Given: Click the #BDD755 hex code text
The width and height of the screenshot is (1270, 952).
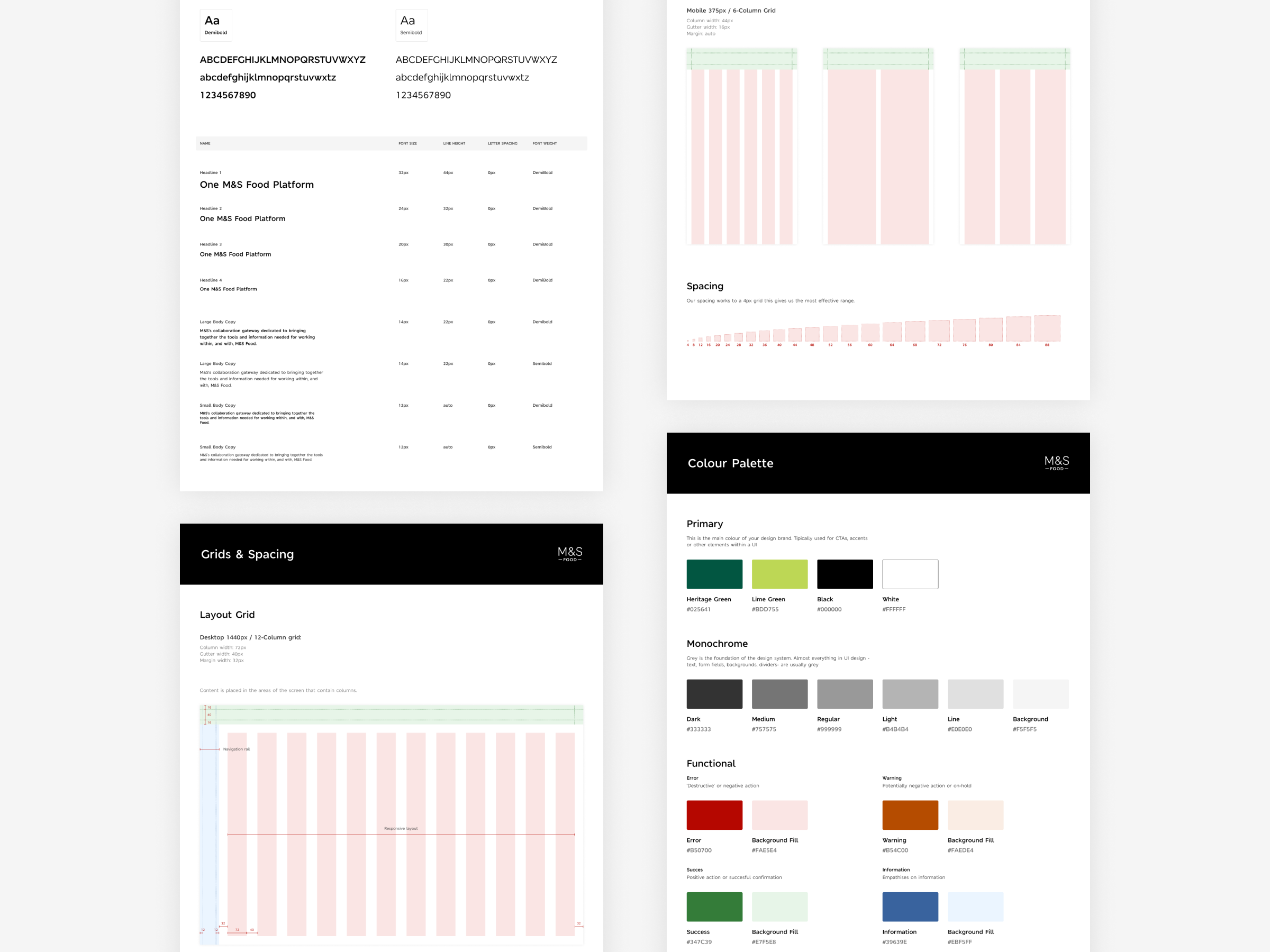Looking at the screenshot, I should point(765,609).
